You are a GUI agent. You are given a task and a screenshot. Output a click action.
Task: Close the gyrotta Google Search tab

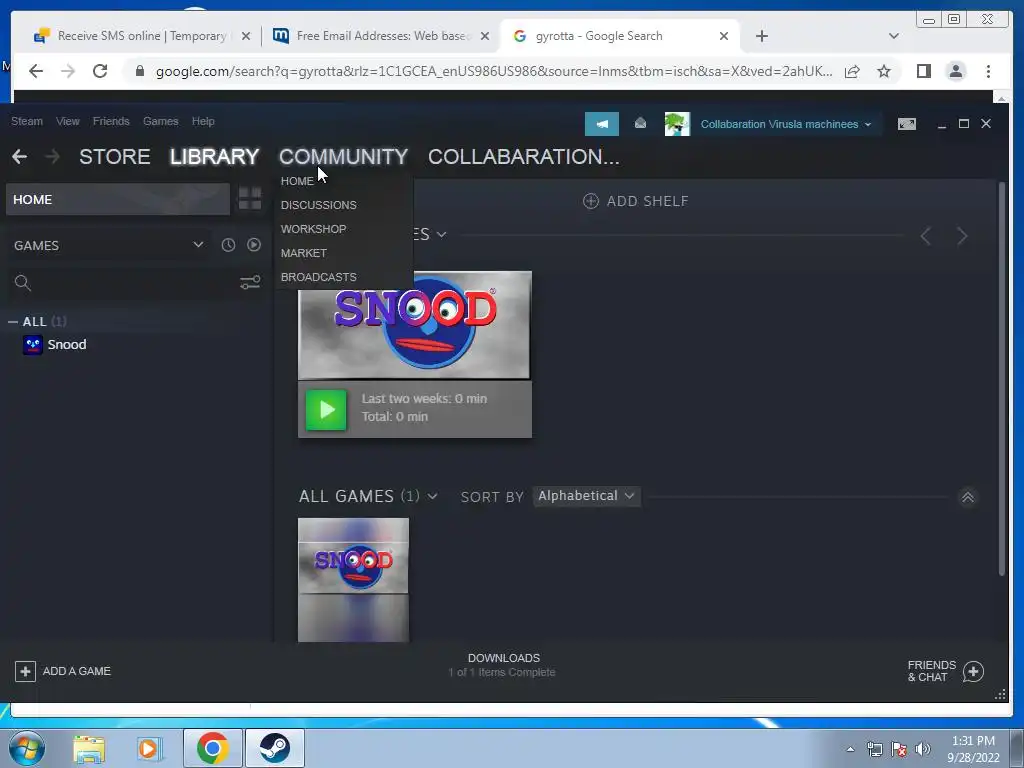[x=724, y=36]
